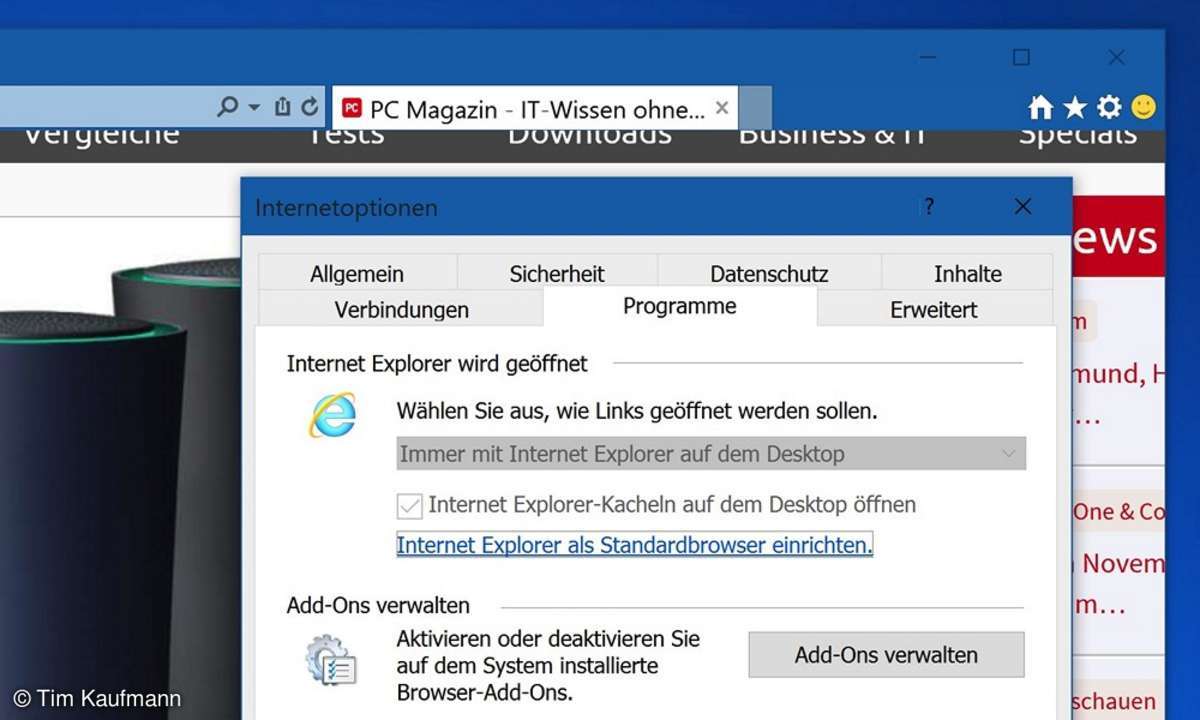Open the Business & IT website menu
Screen dimensions: 1200x720
[833, 135]
